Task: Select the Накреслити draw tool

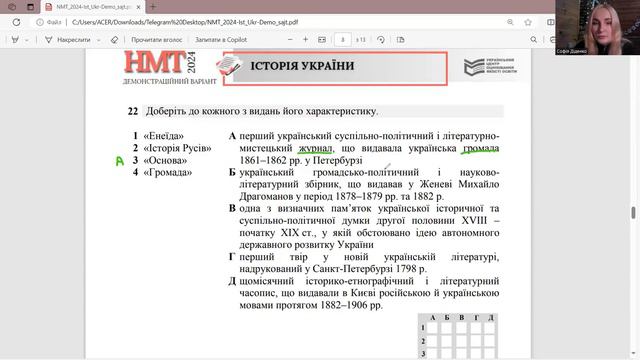Action: 67,40
